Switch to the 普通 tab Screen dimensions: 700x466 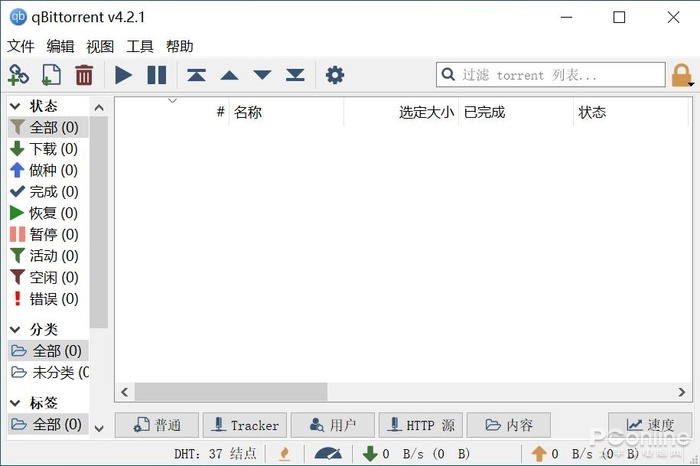tap(157, 425)
